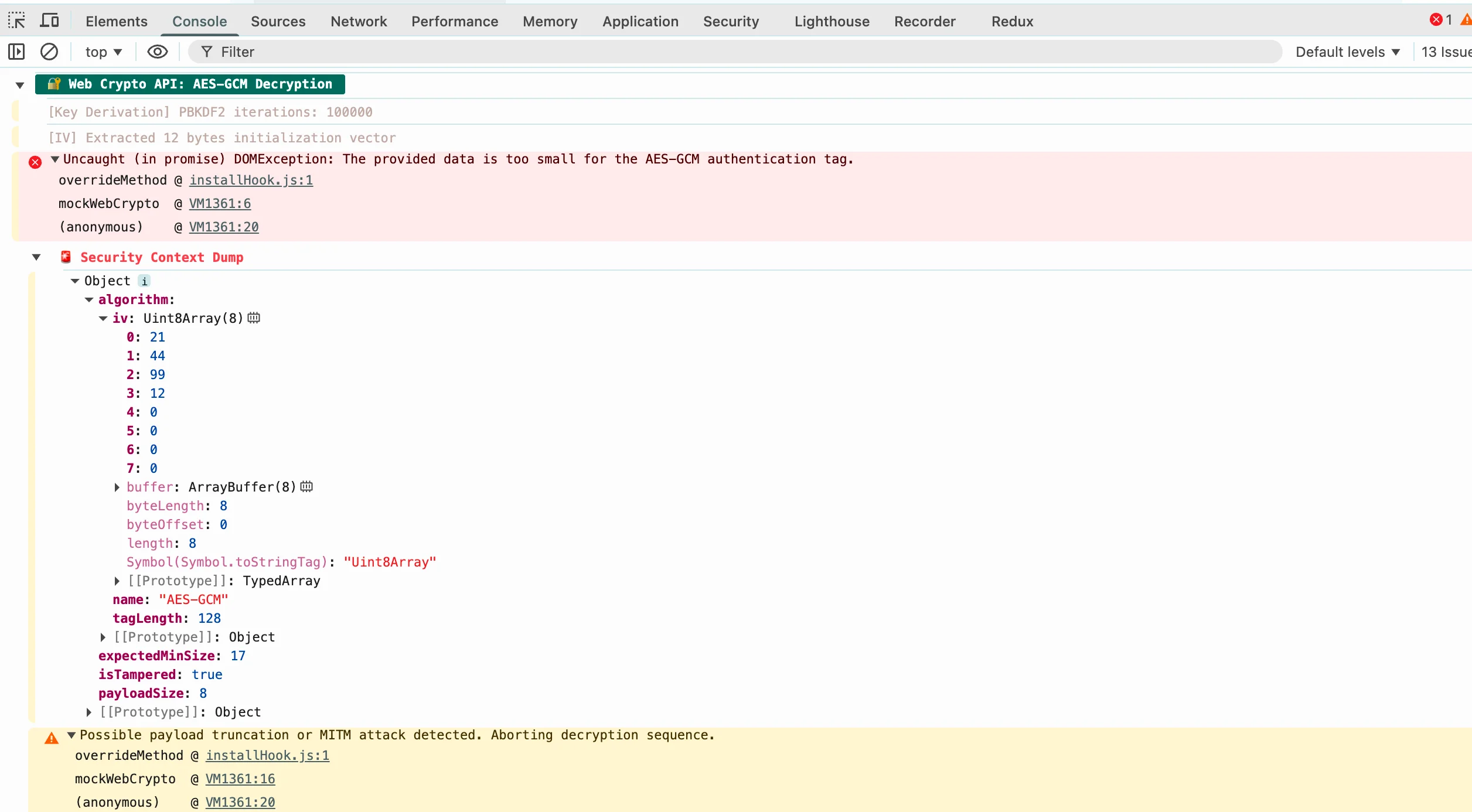Select the tagLength: 128 property
1472x812 pixels.
[x=166, y=619]
